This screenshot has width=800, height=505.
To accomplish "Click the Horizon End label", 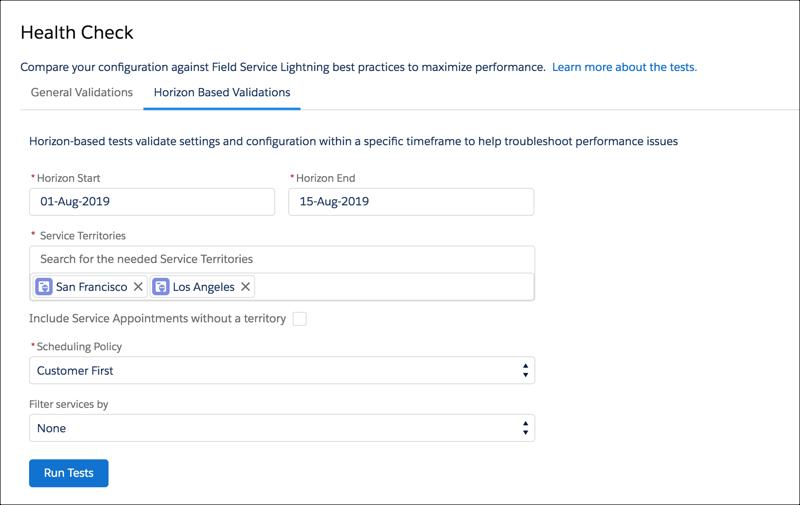I will tap(326, 178).
